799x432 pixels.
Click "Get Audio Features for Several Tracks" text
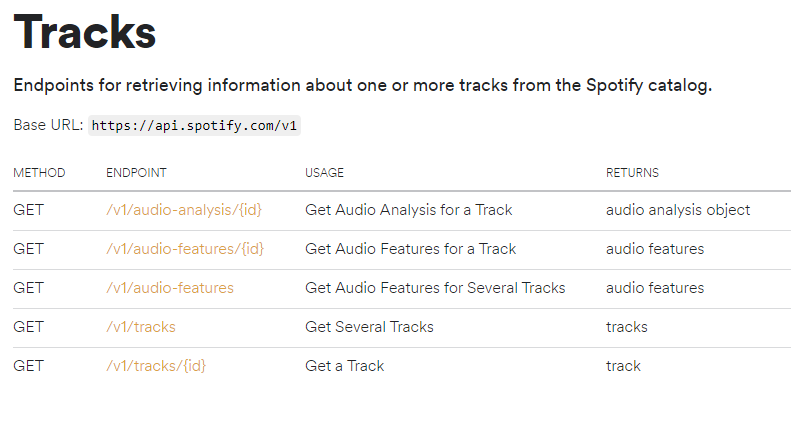click(435, 288)
